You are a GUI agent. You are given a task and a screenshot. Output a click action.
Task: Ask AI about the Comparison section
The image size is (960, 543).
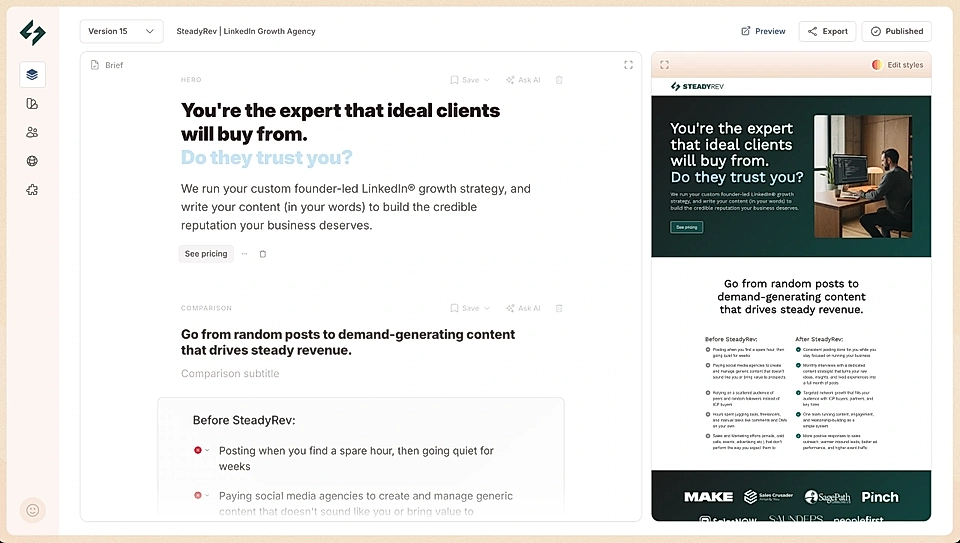[523, 309]
